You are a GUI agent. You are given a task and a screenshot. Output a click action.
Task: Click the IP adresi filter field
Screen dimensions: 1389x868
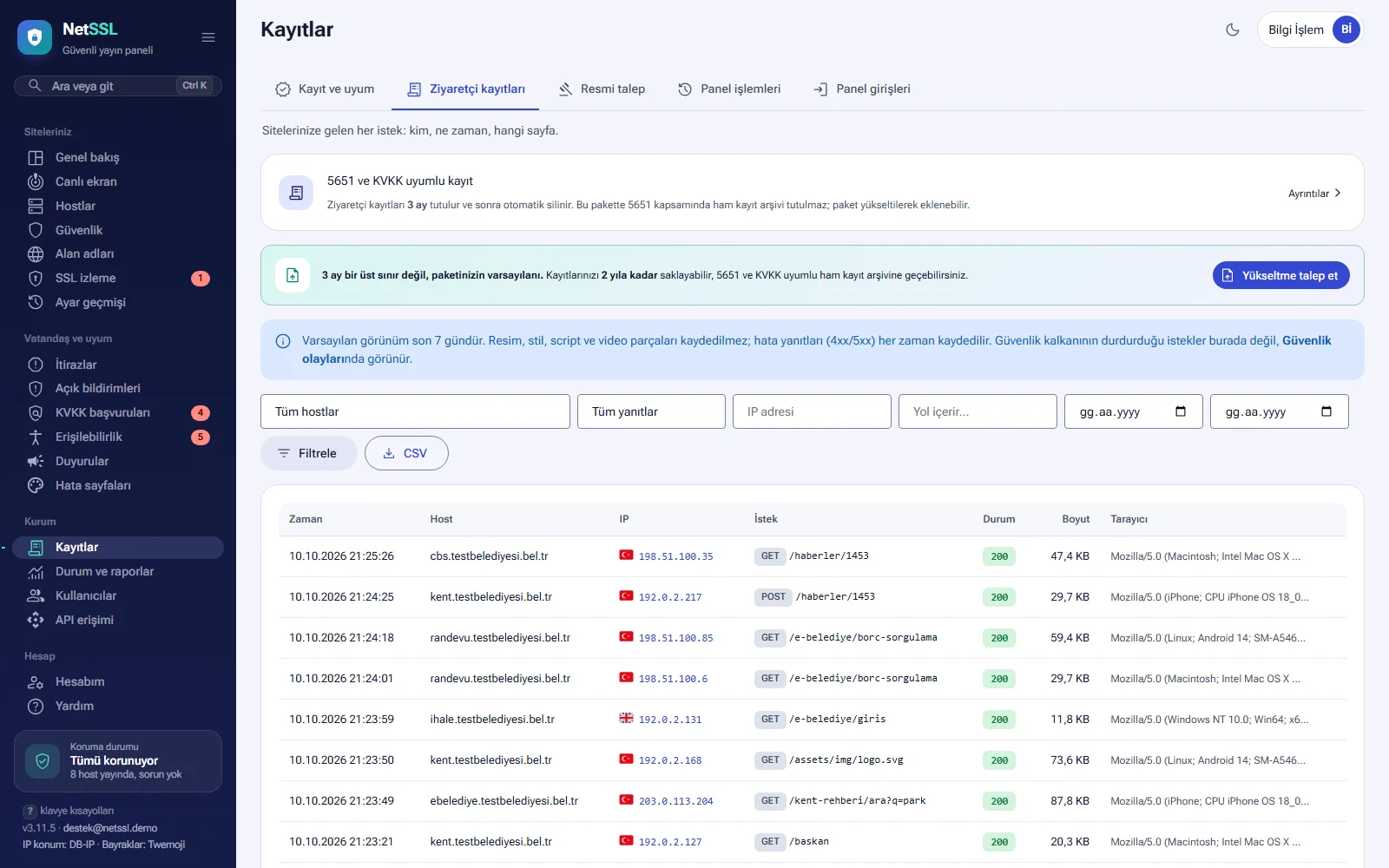point(812,411)
